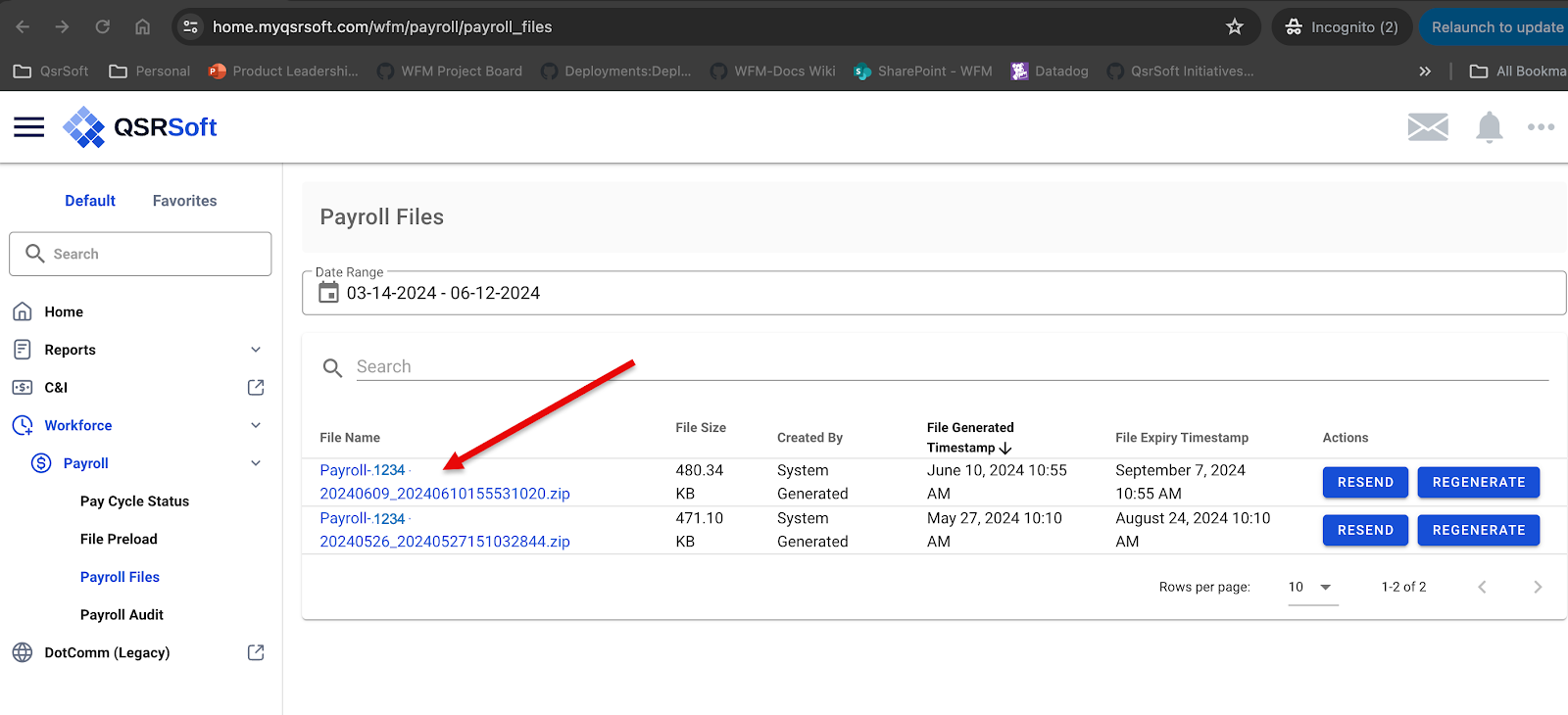Resend the June 10, 2024 payroll file

click(1365, 482)
